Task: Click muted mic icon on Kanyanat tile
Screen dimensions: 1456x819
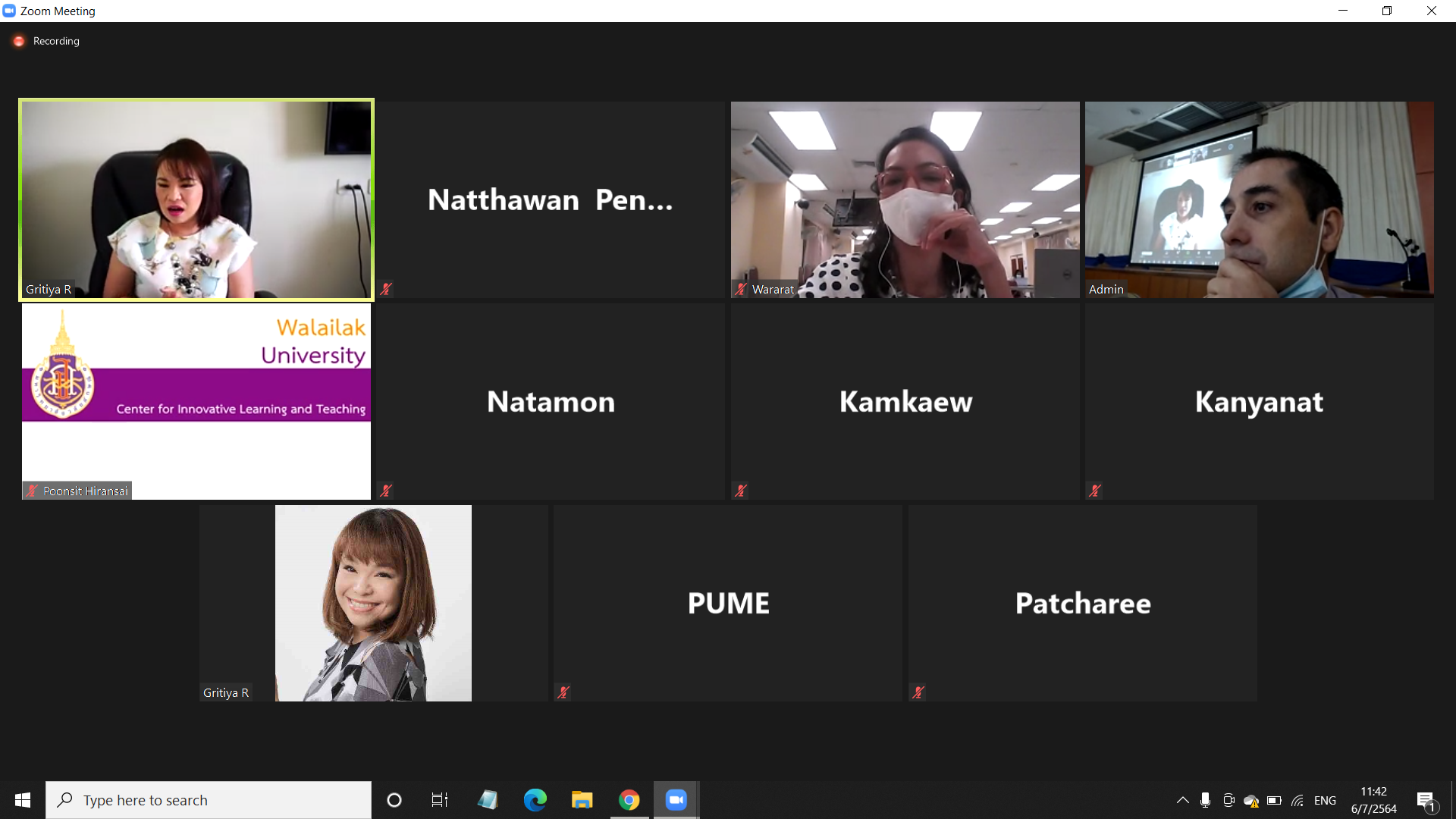Action: pyautogui.click(x=1095, y=491)
